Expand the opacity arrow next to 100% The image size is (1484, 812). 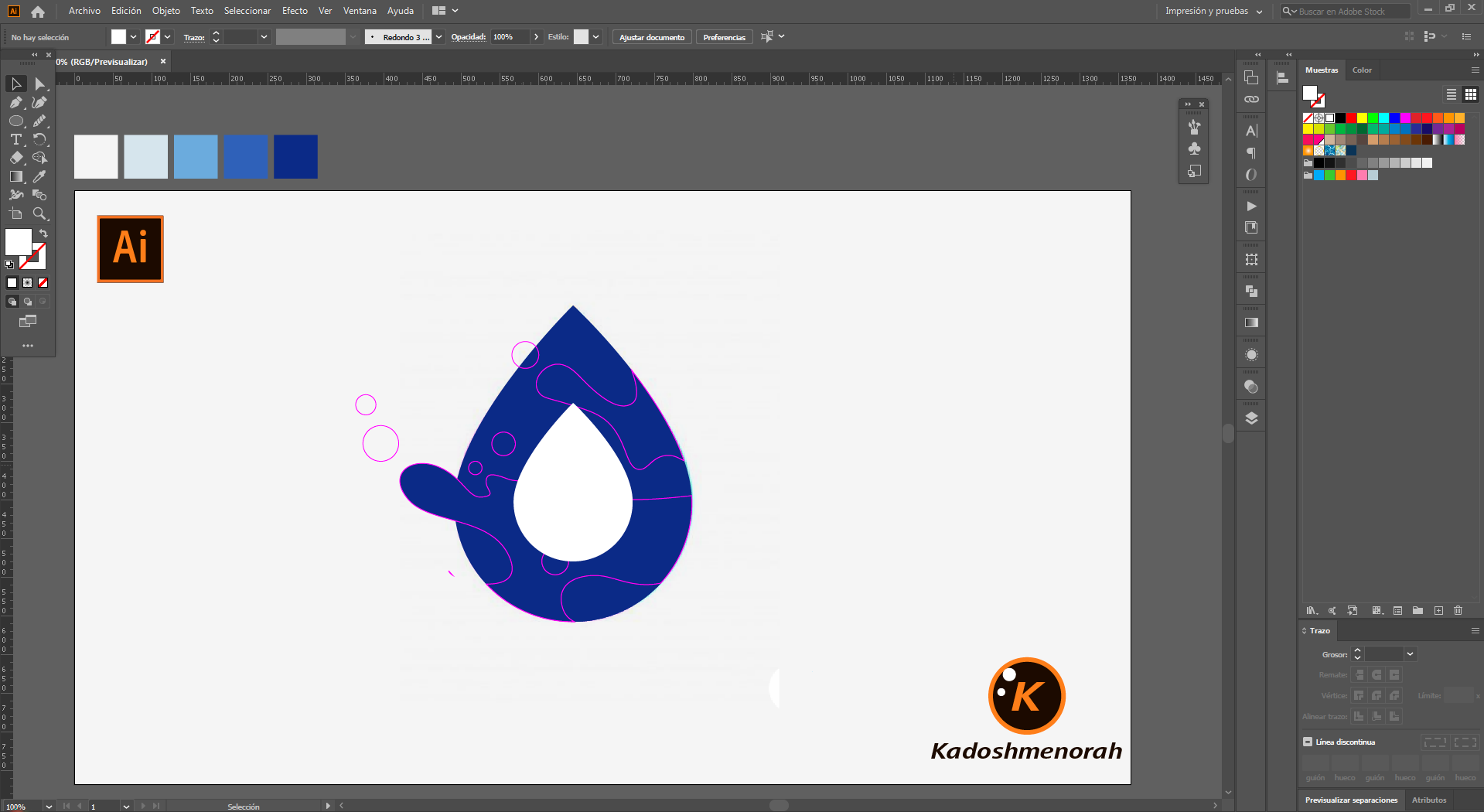coord(536,36)
